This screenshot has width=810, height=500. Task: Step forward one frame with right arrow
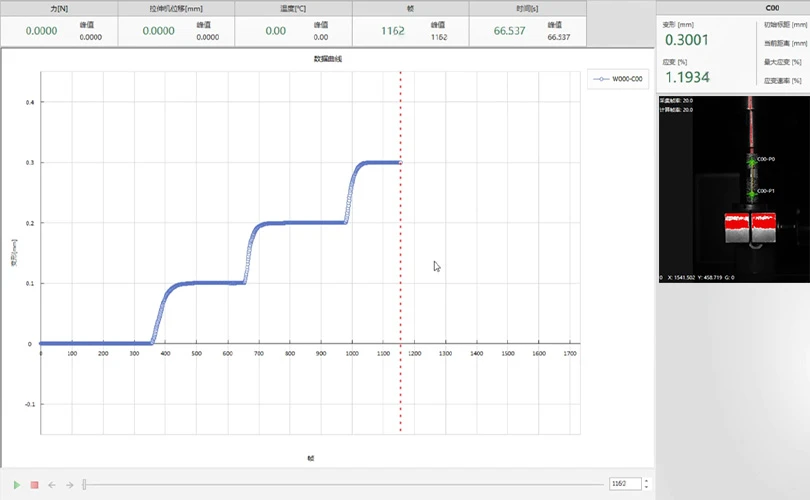70,485
